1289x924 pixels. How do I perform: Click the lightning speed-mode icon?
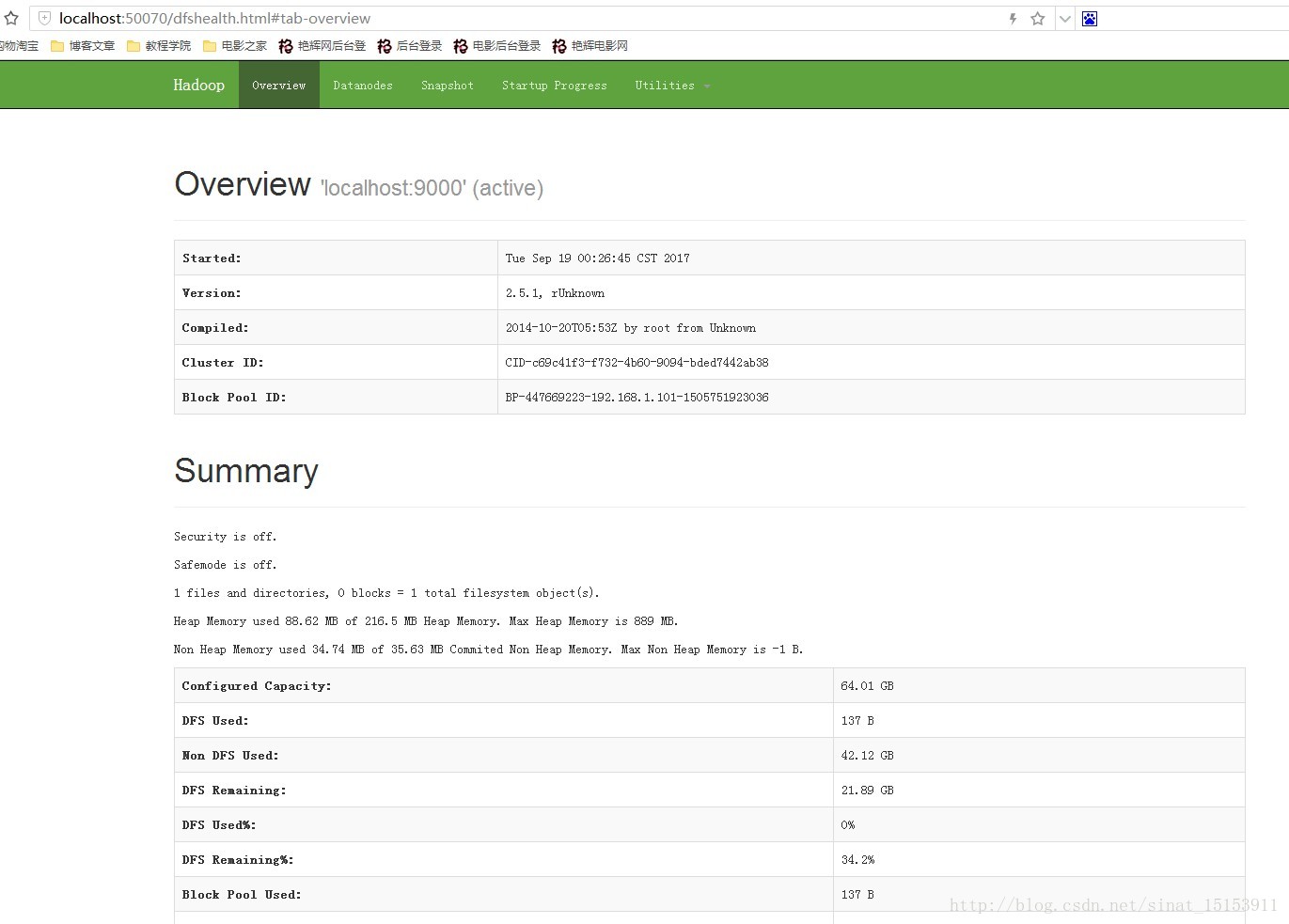[1013, 18]
